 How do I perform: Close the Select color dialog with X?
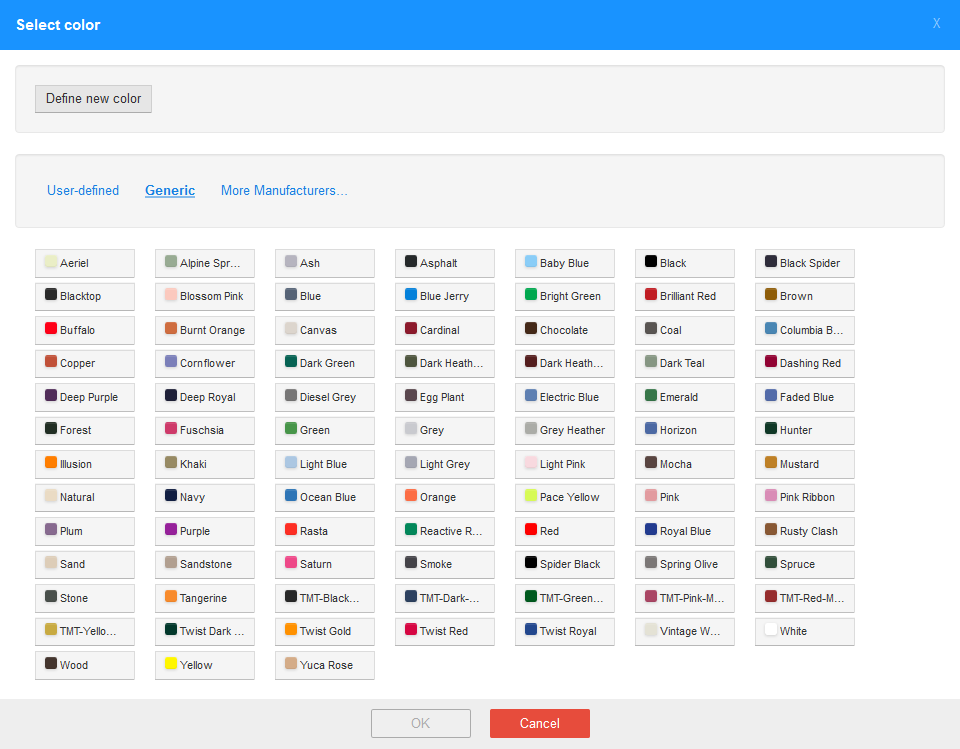coord(936,24)
